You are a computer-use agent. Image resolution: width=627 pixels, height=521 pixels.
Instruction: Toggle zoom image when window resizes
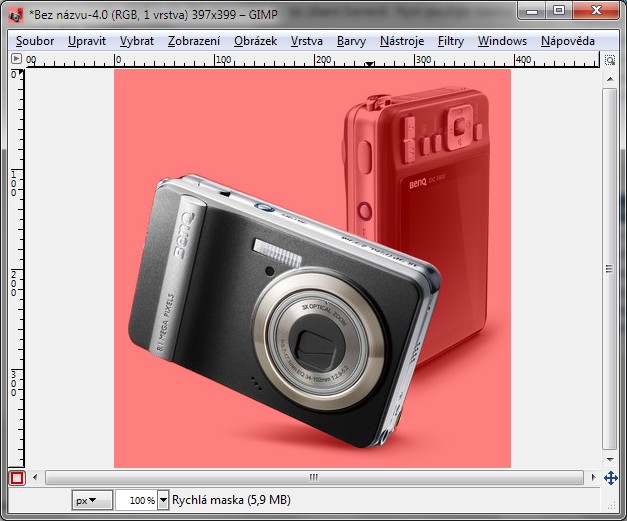coord(610,60)
